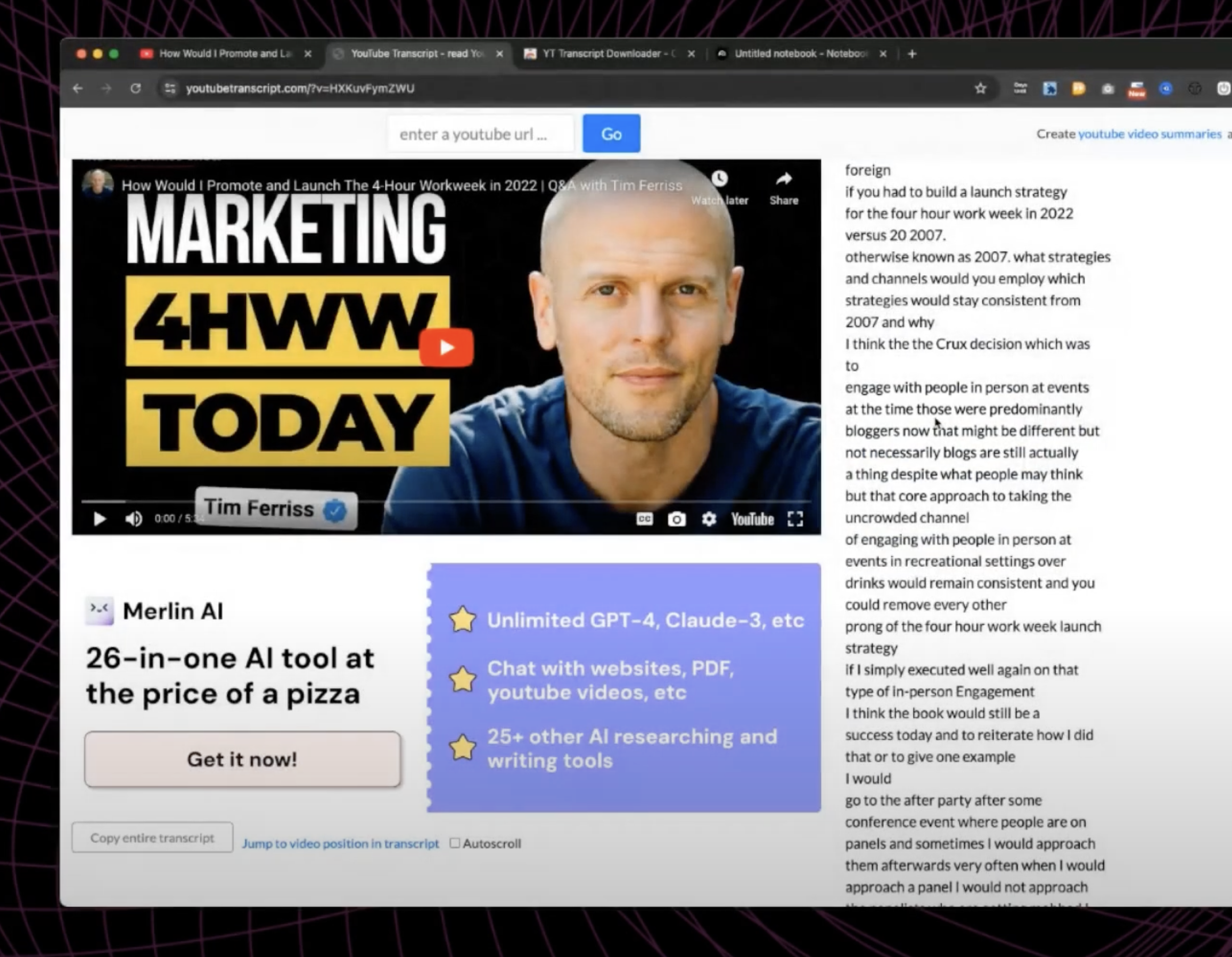Click Copy entire transcript button
This screenshot has height=957, width=1232.
(x=152, y=837)
